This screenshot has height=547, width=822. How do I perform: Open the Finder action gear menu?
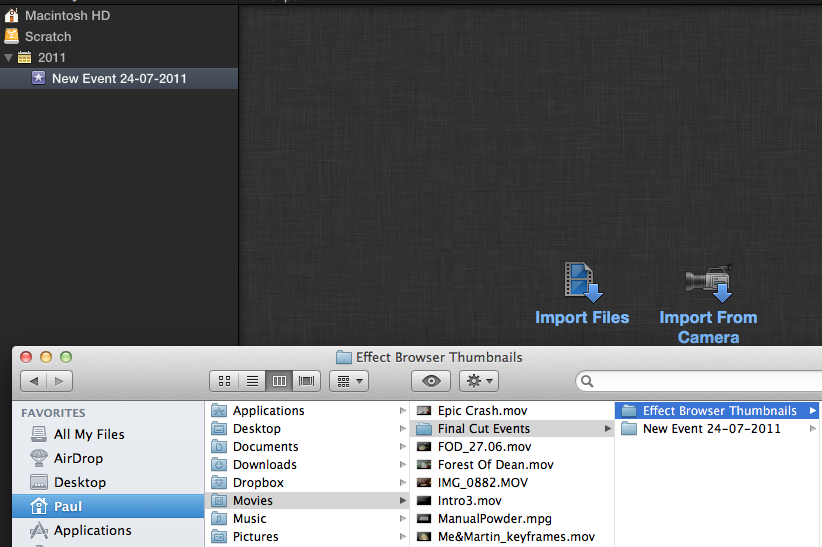pos(479,381)
